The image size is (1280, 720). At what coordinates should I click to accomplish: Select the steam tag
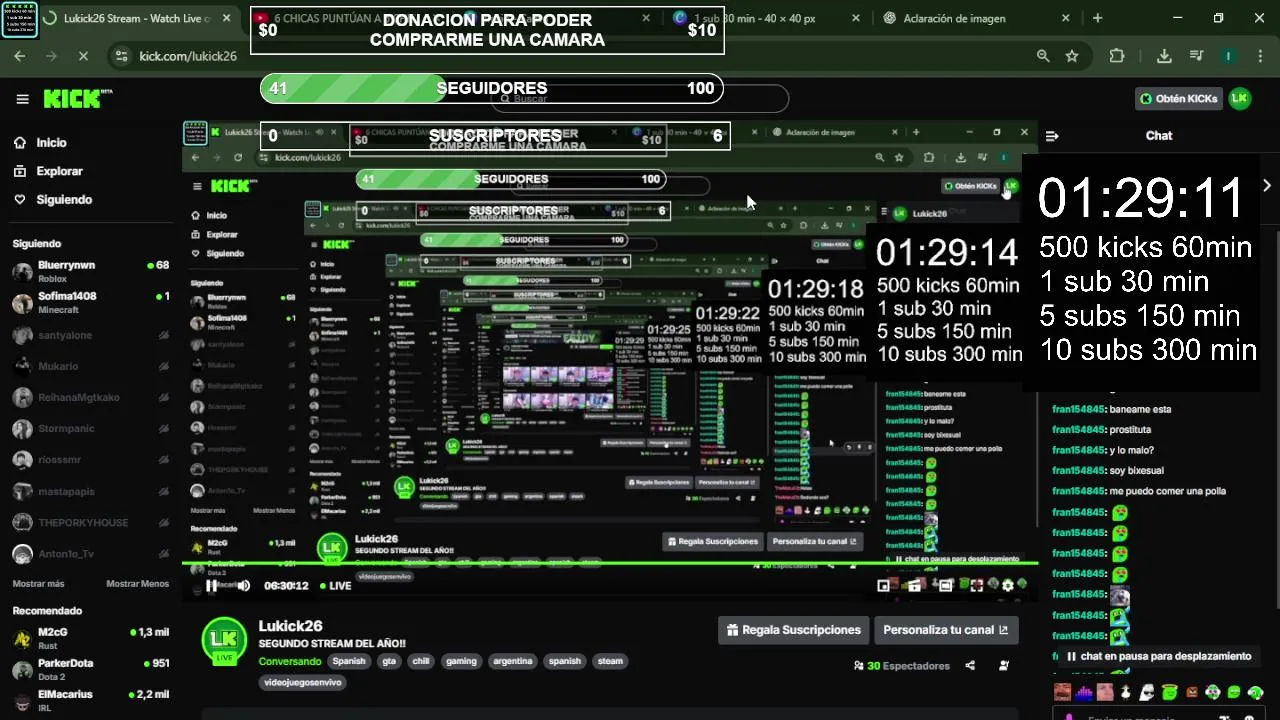(x=610, y=661)
